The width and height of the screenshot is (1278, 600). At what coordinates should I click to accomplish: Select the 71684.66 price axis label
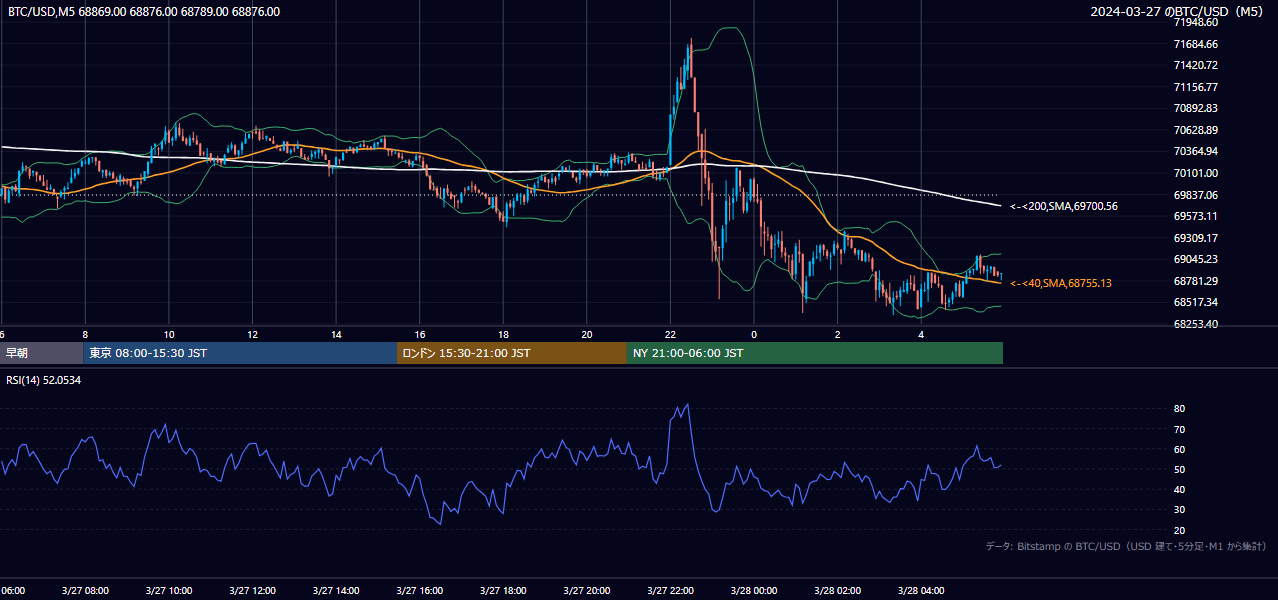[1196, 44]
